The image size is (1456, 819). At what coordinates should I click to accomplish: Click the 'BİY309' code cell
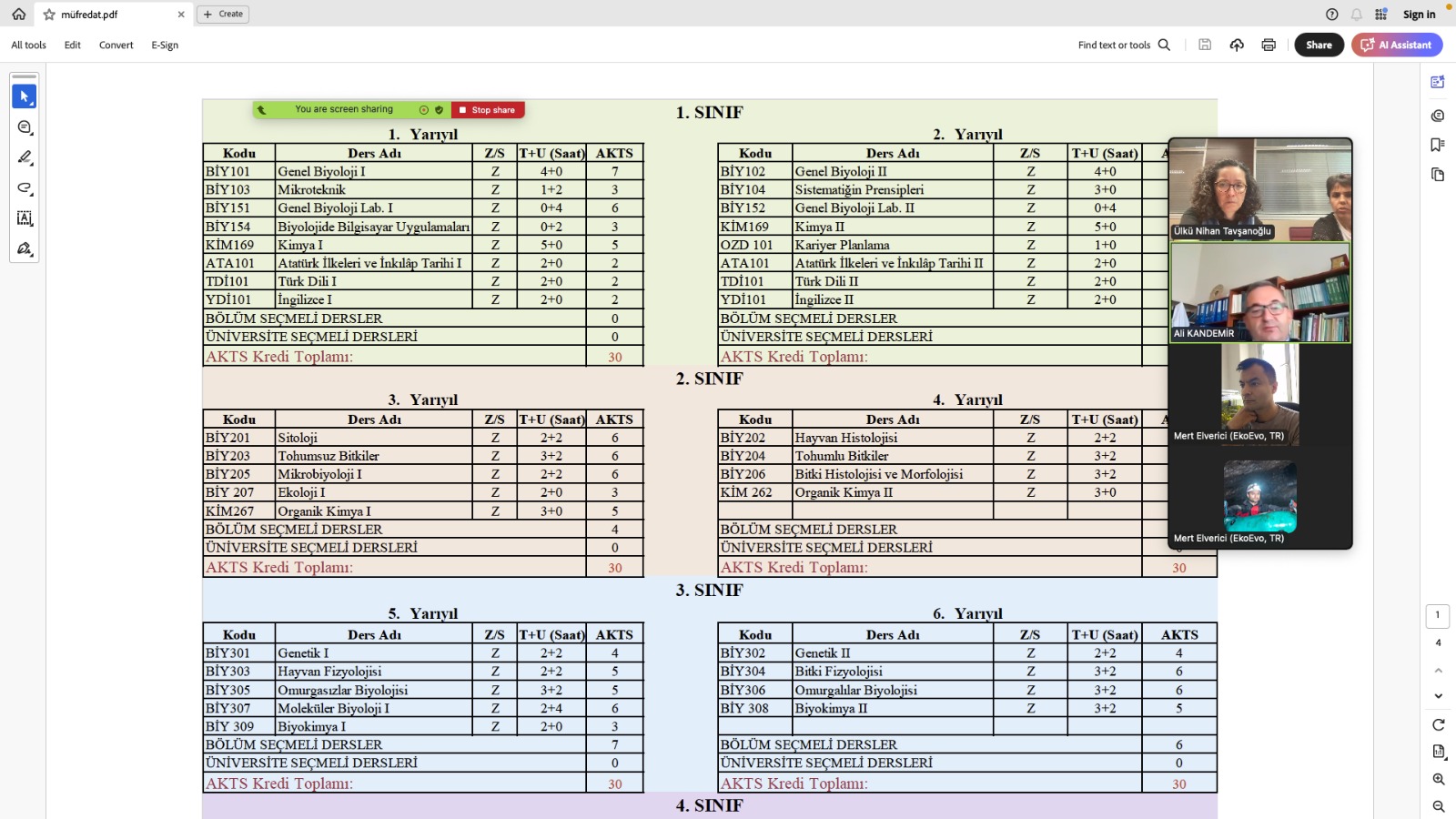tap(239, 726)
